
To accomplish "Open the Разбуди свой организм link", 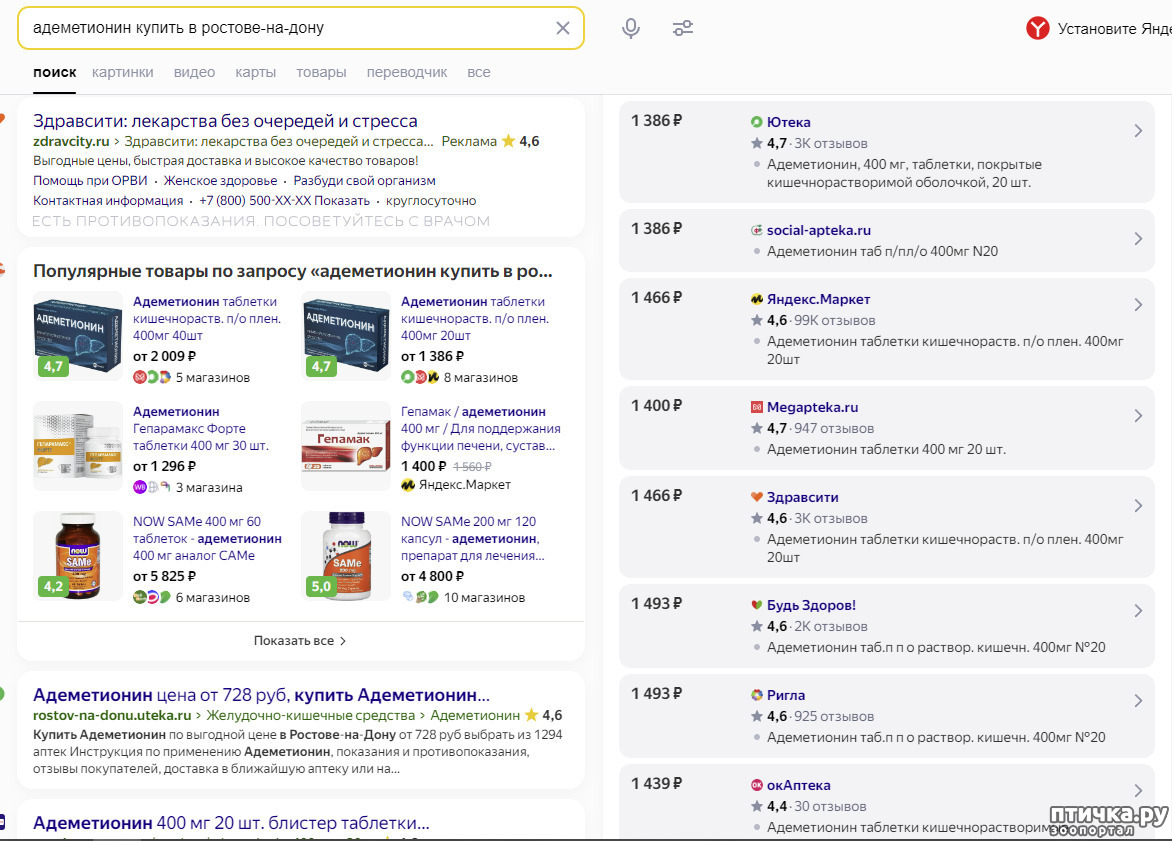I will pyautogui.click(x=364, y=181).
